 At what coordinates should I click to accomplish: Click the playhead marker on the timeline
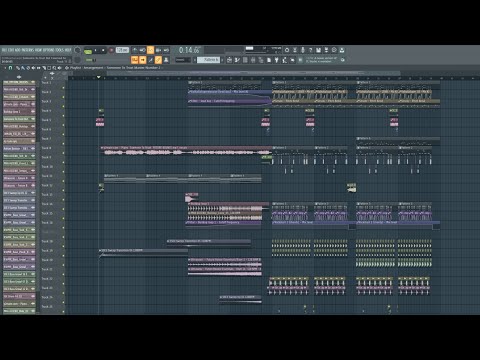click(x=98, y=77)
